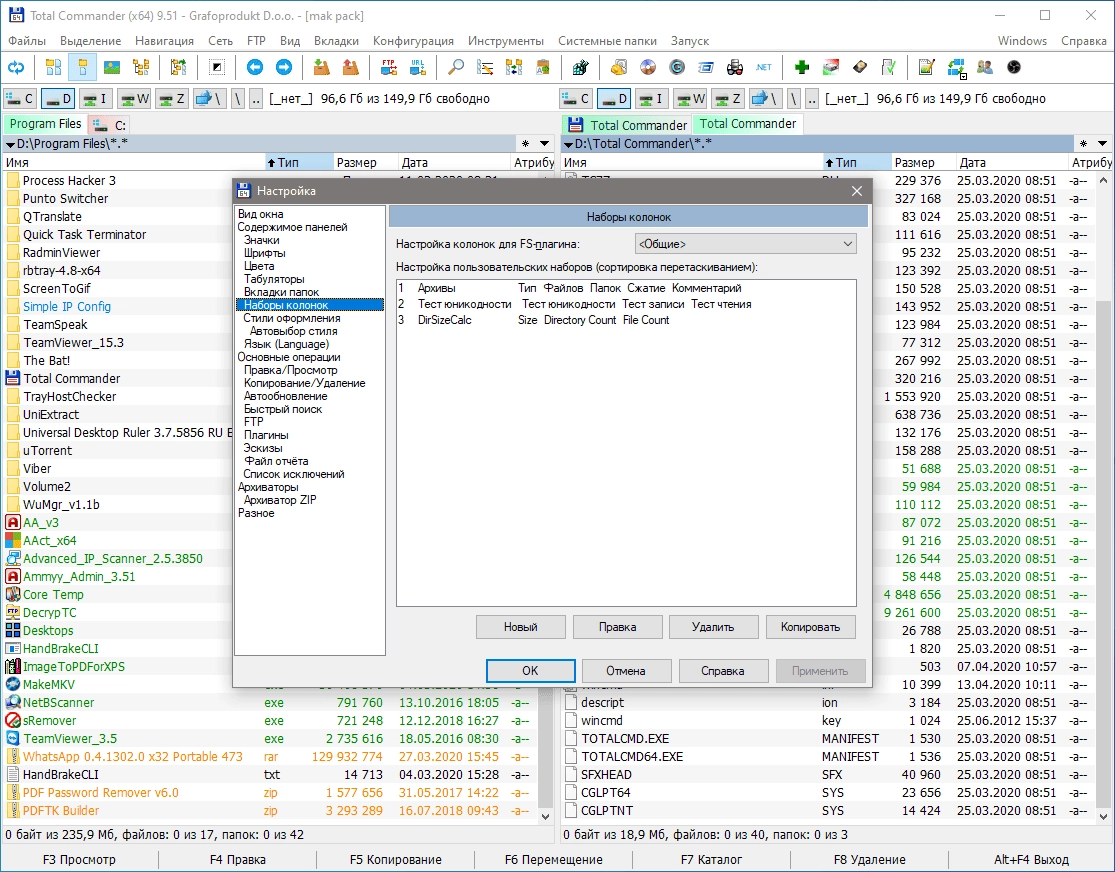1115x872 pixels.
Task: Click the pack files icon
Action: point(321,68)
